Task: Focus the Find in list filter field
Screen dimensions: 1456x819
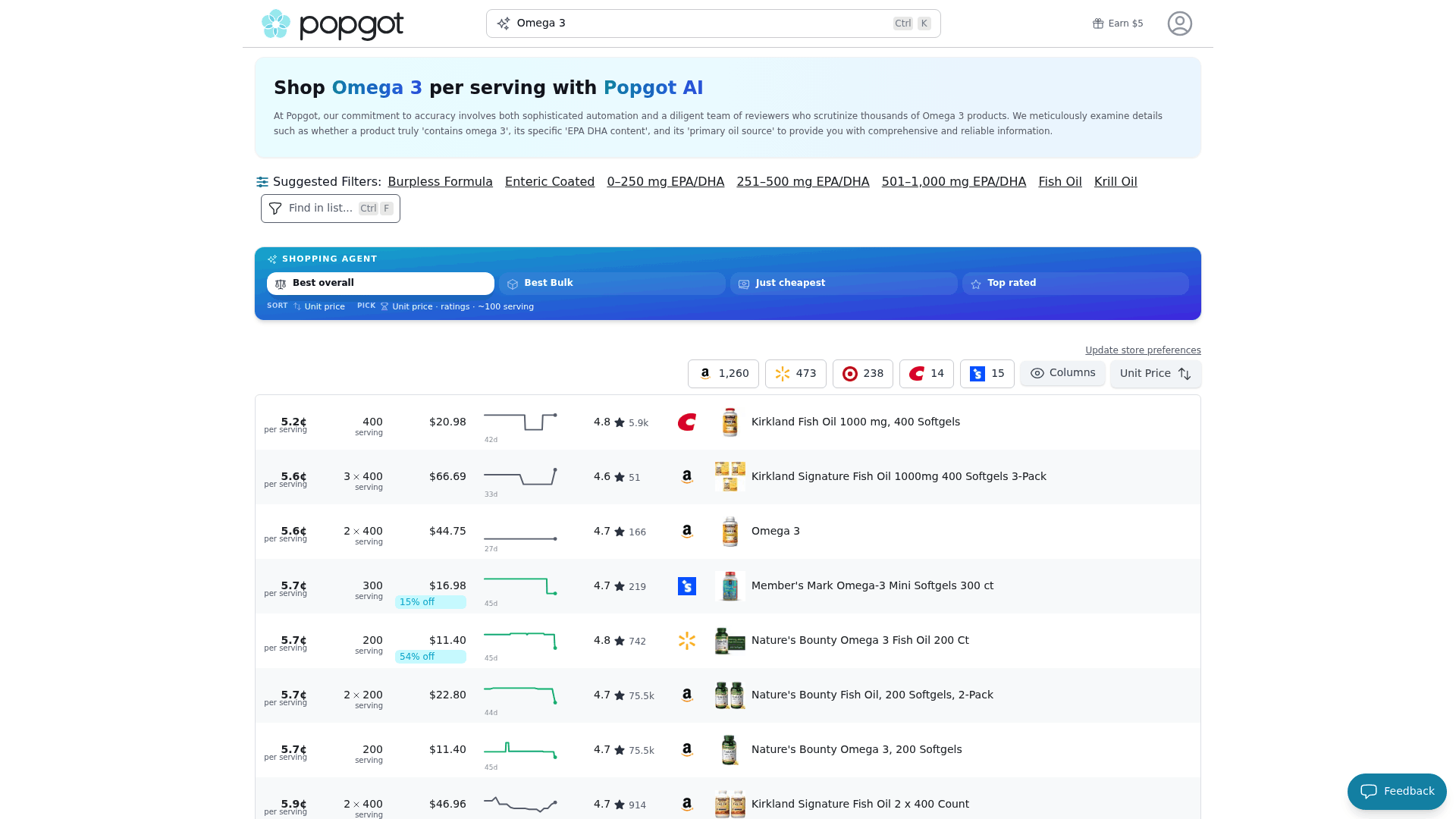Action: pos(331,209)
